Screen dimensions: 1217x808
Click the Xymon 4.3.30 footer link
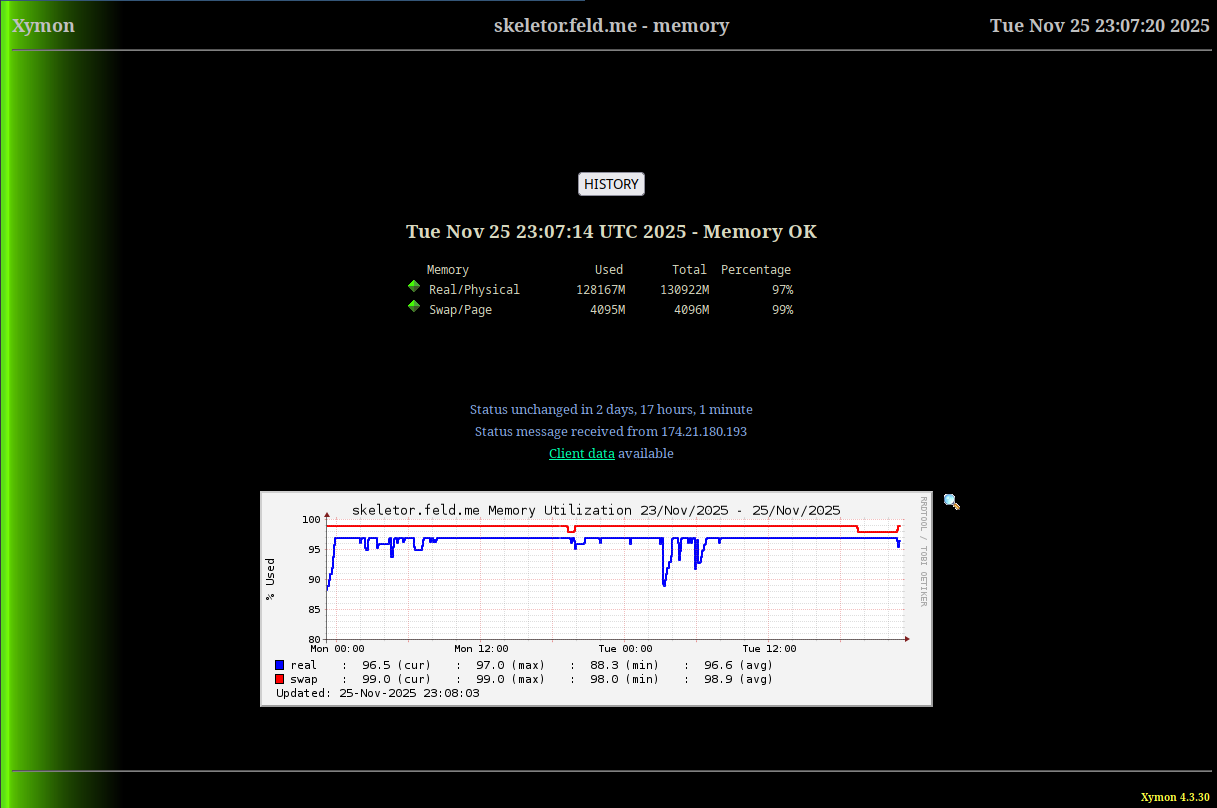point(1175,797)
